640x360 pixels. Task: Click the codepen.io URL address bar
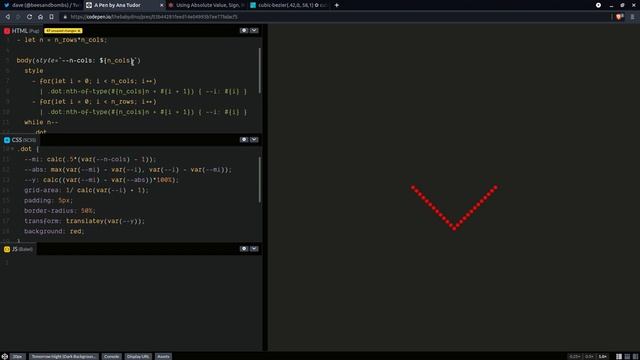[x=335, y=17]
